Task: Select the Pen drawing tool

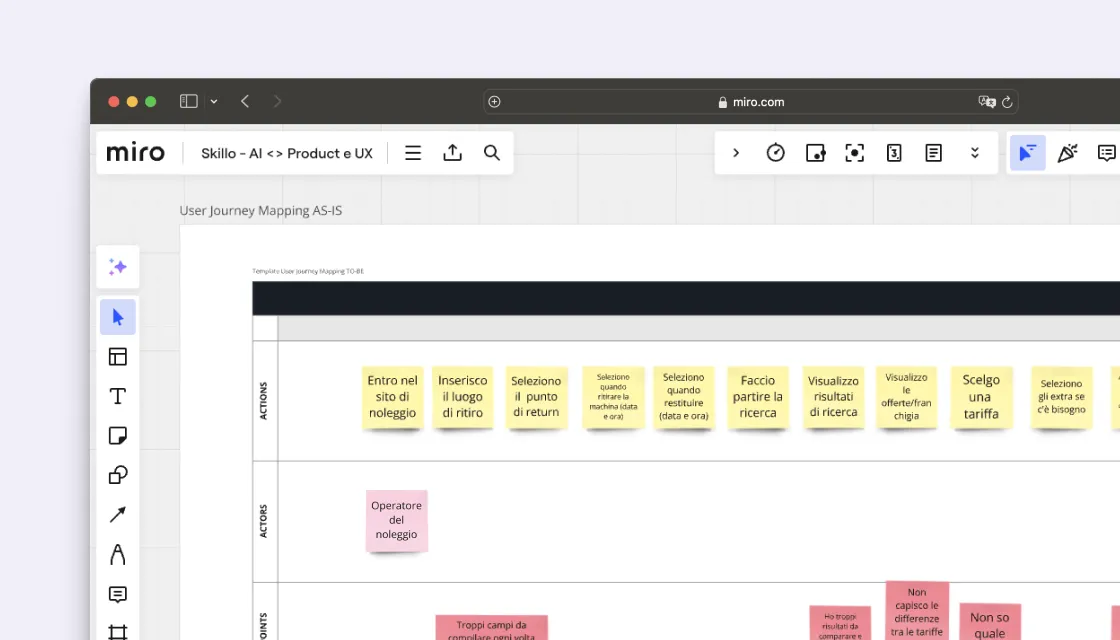Action: [x=118, y=554]
